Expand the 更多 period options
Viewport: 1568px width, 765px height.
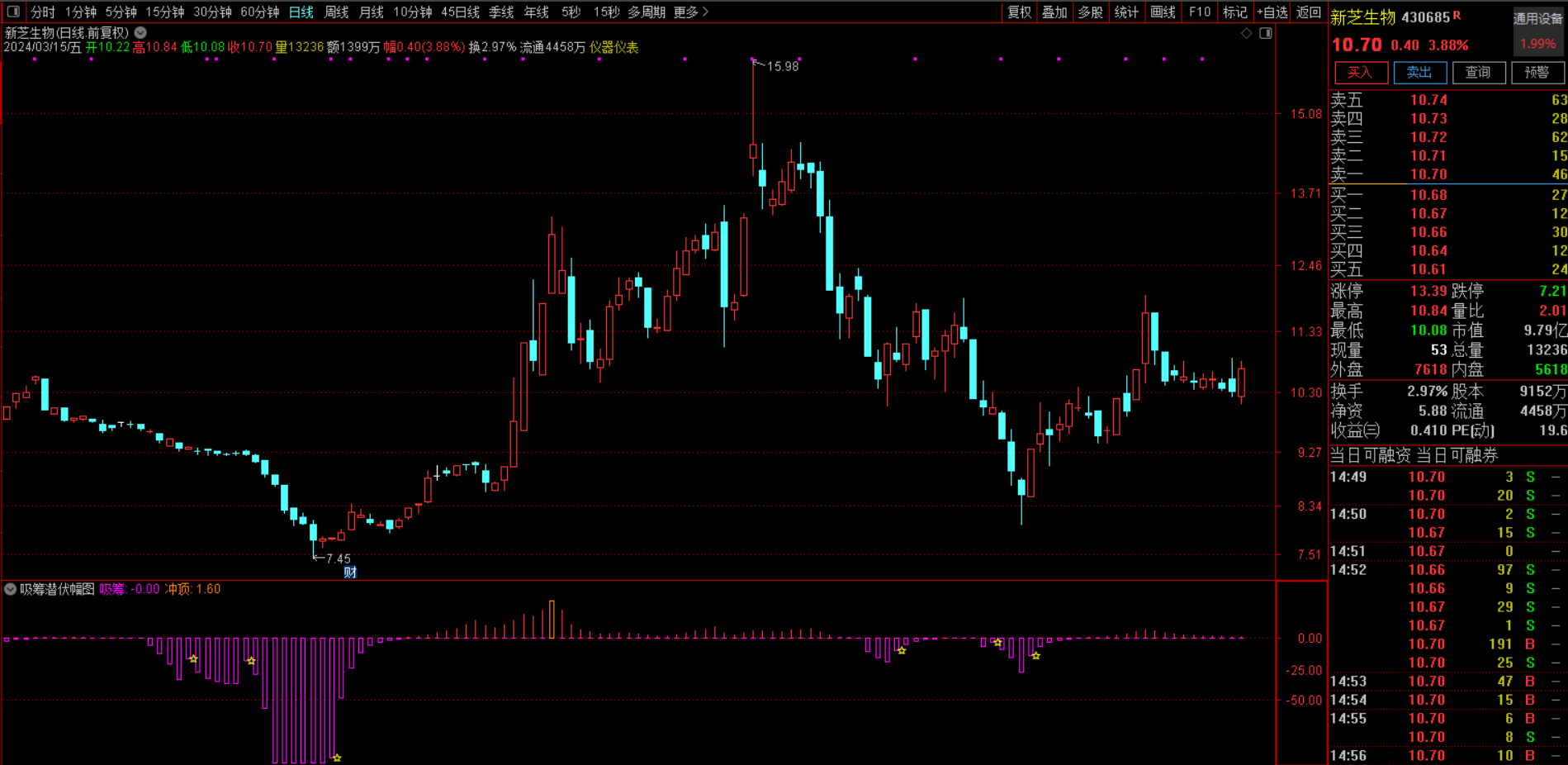(691, 12)
